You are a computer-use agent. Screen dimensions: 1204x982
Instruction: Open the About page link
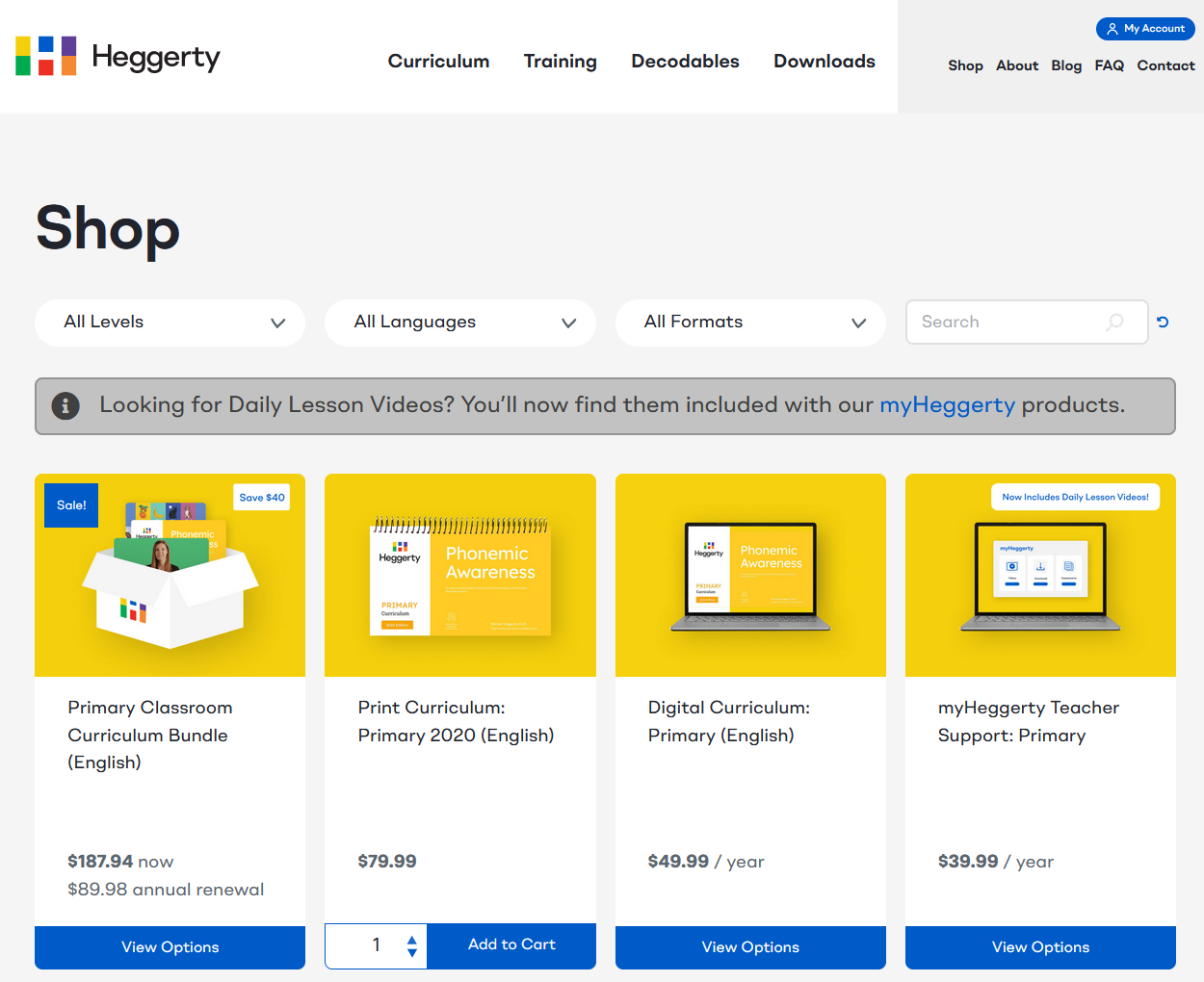[1017, 65]
